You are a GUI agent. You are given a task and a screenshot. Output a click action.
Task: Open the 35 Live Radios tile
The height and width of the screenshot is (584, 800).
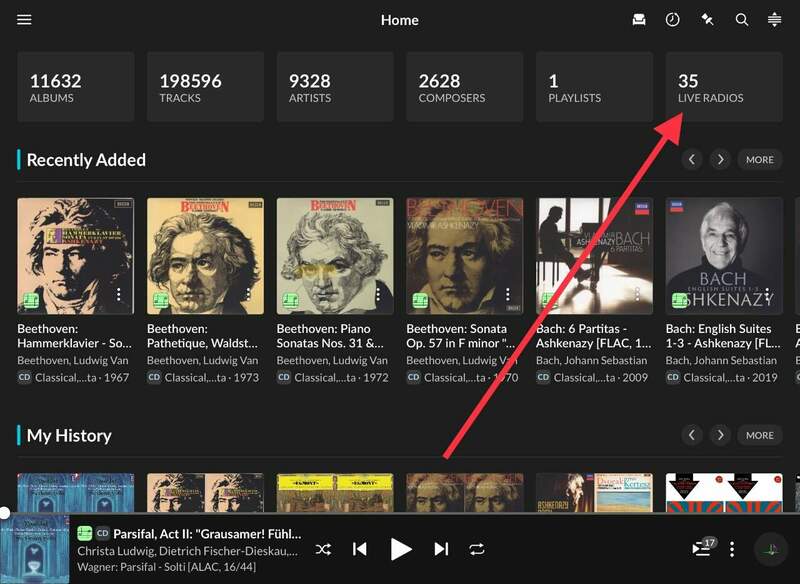coord(724,87)
